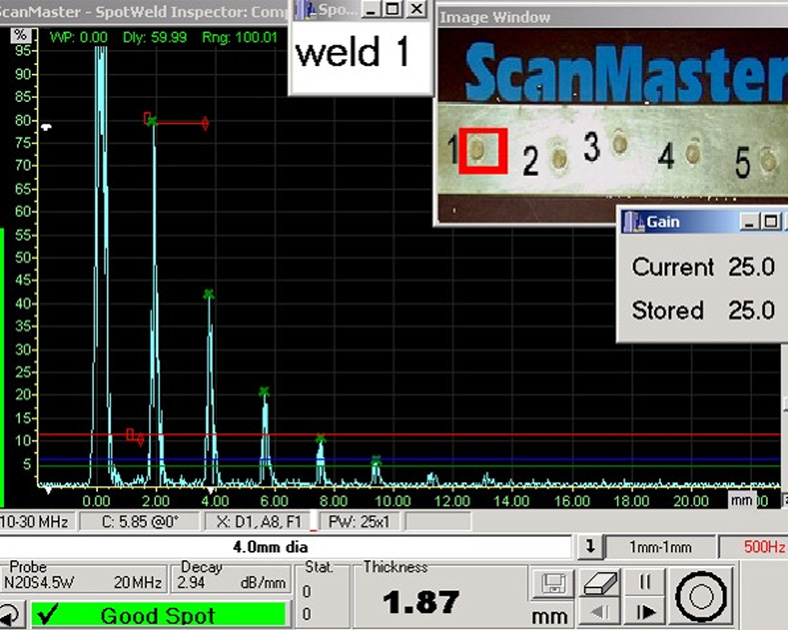788x630 pixels.
Task: Click the down-arrow button beside 1mm-1mm
Action: click(x=590, y=547)
